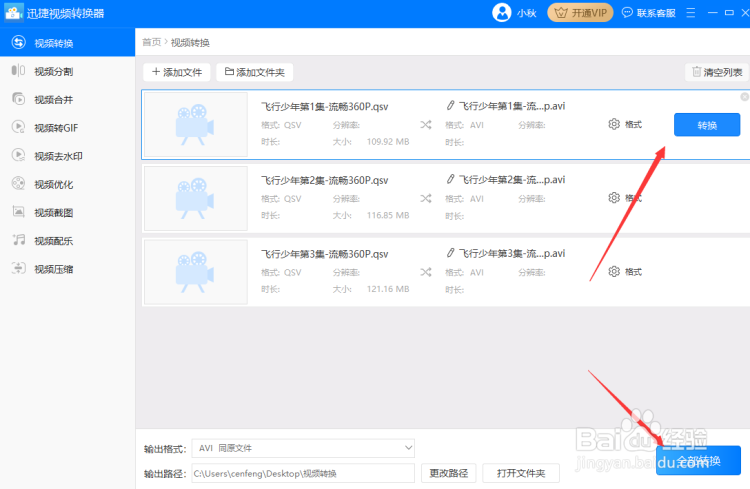The image size is (750, 489).
Task: Click the size value 109.92 MB
Action: tap(388, 142)
